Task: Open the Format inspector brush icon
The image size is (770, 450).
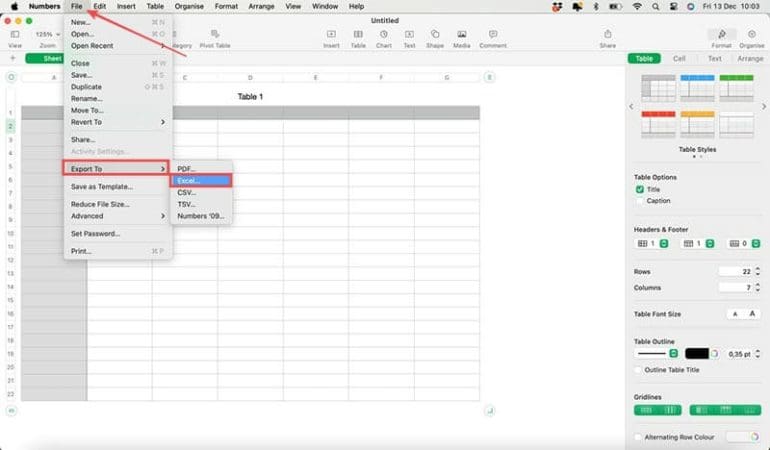Action: pyautogui.click(x=721, y=34)
